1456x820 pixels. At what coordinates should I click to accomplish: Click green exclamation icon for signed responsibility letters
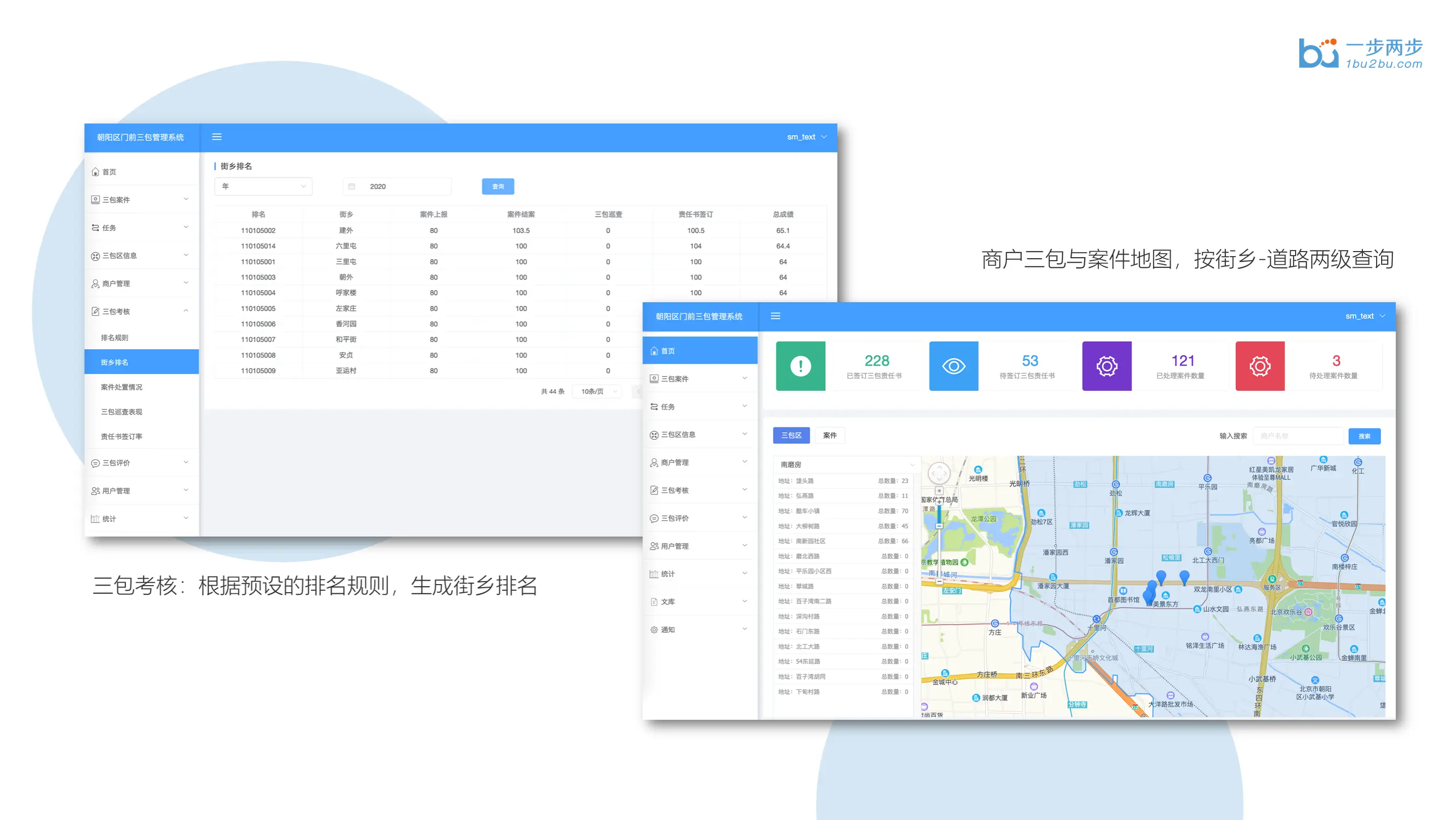point(800,366)
